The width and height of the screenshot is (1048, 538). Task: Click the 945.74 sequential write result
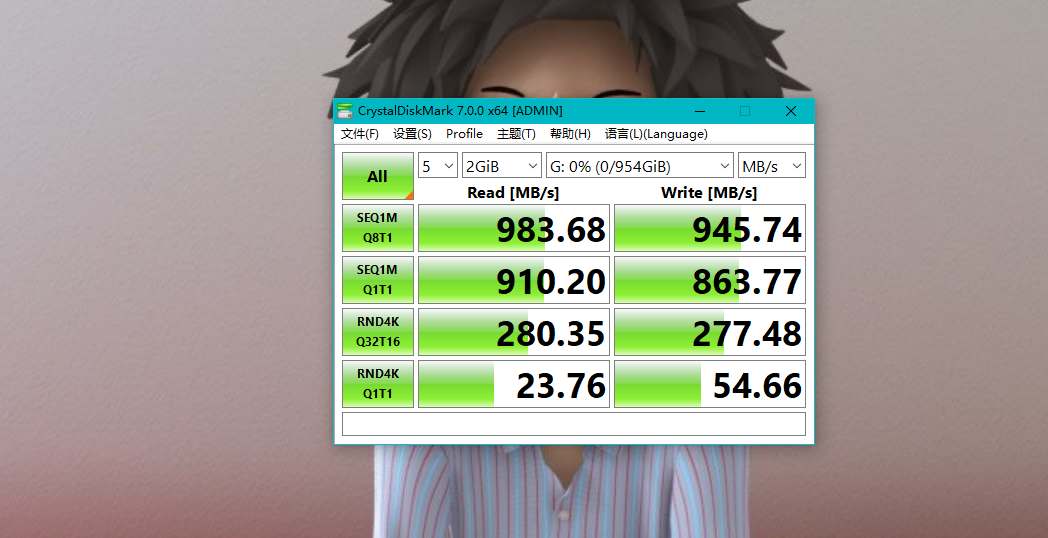point(710,228)
